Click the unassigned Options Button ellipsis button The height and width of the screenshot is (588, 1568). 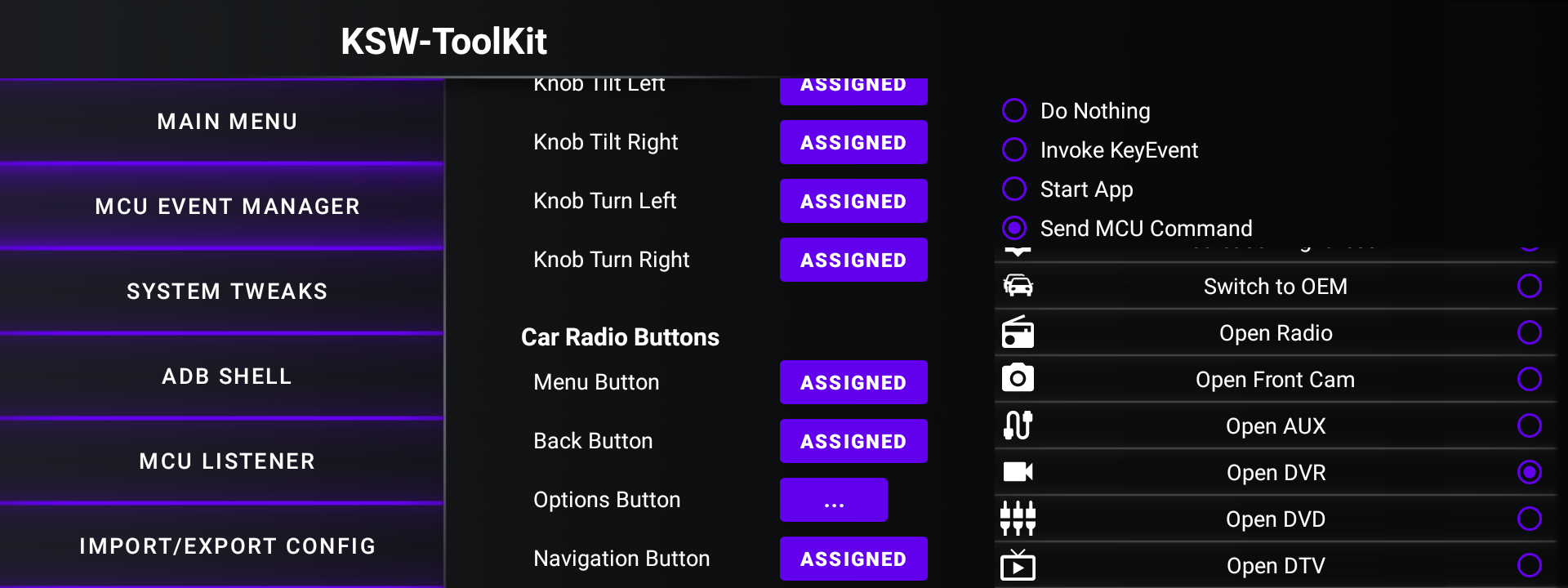click(834, 500)
